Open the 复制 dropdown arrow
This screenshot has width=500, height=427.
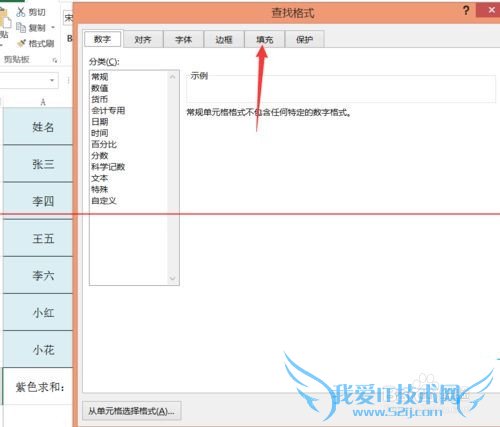coord(53,27)
